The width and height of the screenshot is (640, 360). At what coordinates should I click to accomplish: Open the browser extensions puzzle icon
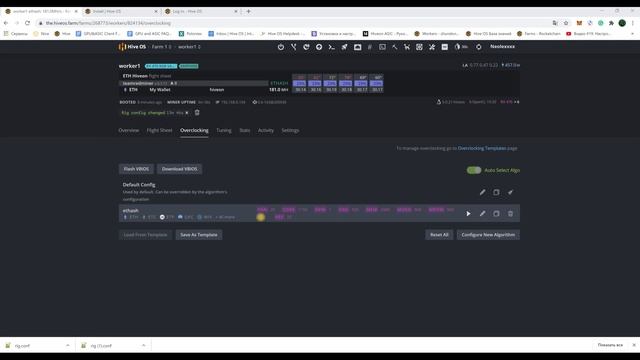coord(611,23)
